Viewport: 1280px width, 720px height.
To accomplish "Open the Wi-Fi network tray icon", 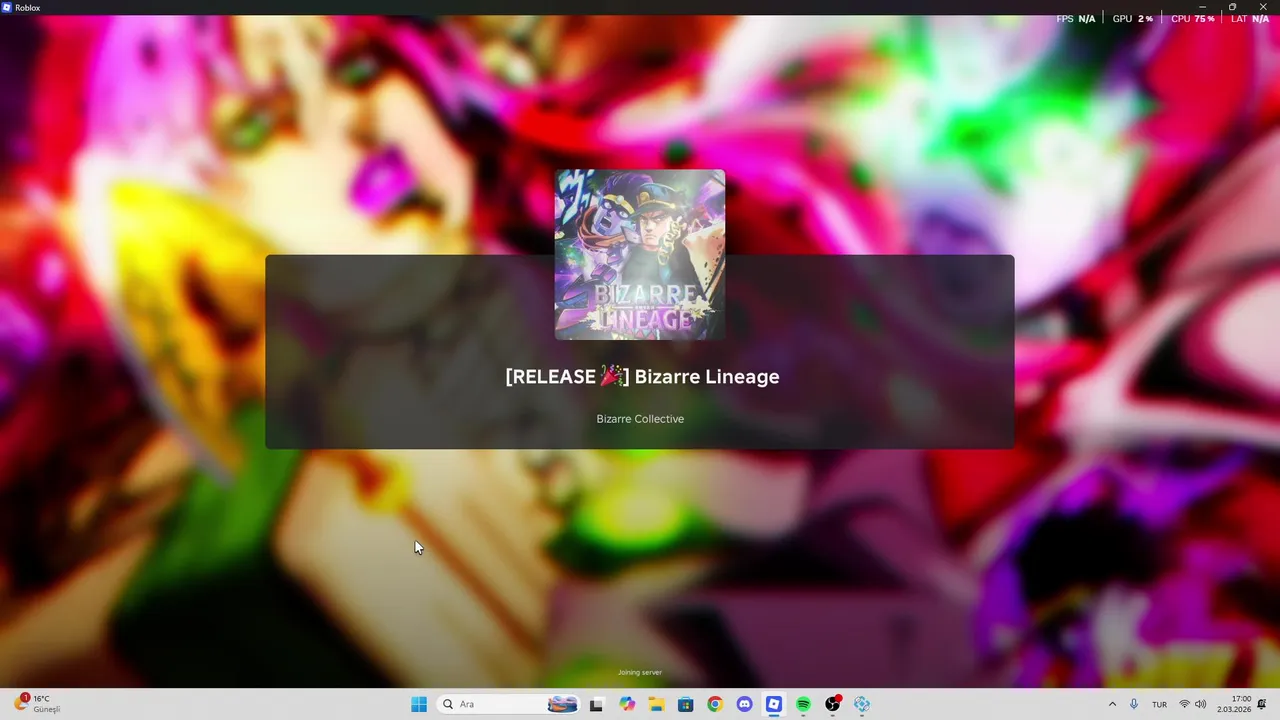I will [1184, 704].
